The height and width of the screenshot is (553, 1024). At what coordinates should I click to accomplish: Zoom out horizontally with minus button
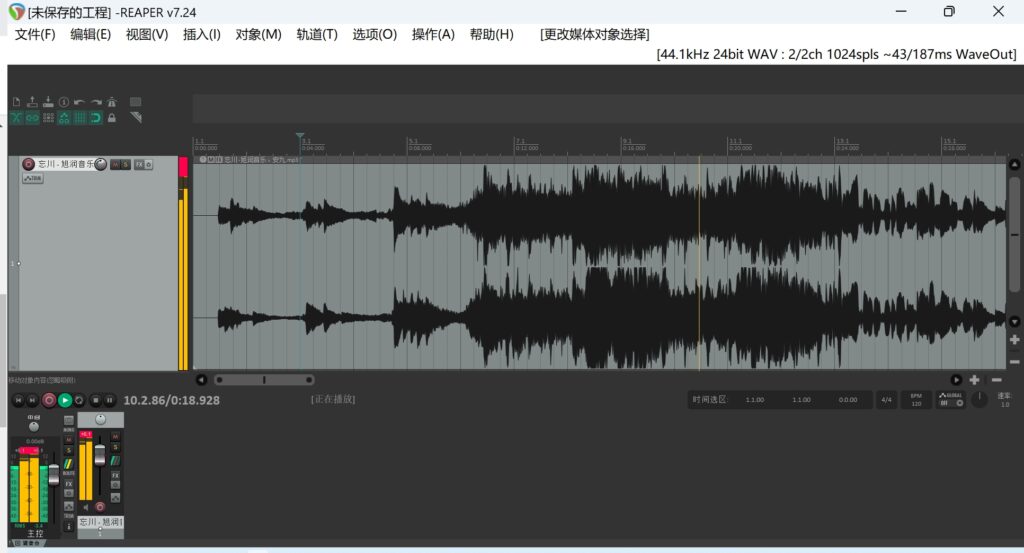click(x=997, y=379)
